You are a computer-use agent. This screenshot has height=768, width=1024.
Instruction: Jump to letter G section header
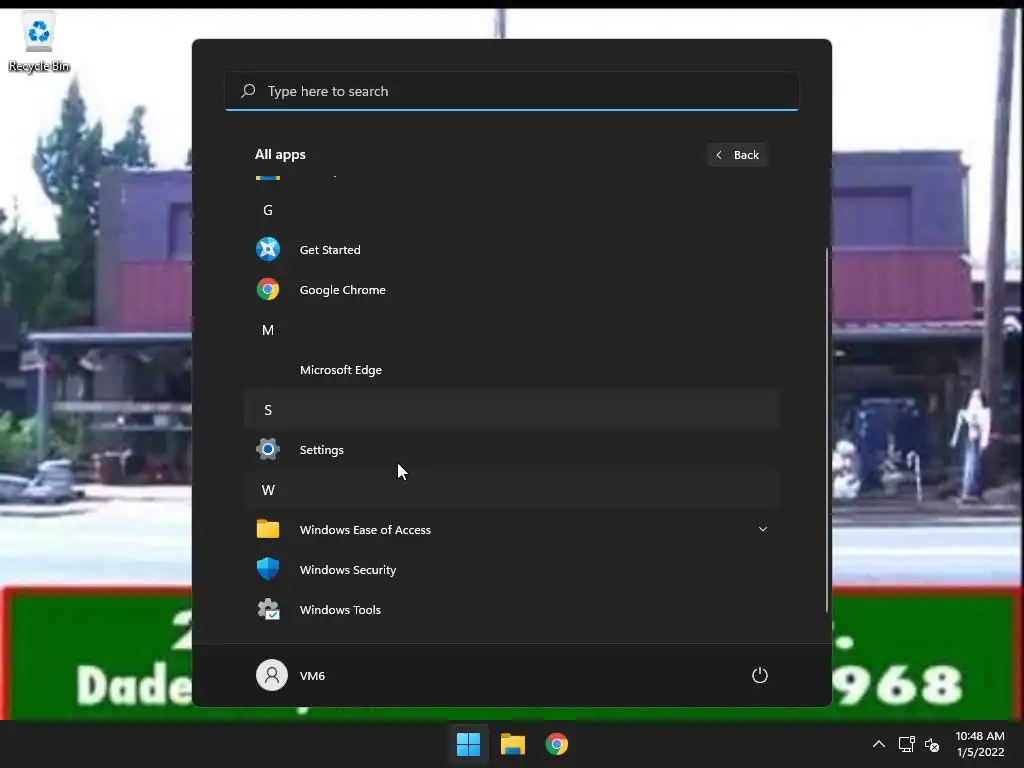[512, 210]
